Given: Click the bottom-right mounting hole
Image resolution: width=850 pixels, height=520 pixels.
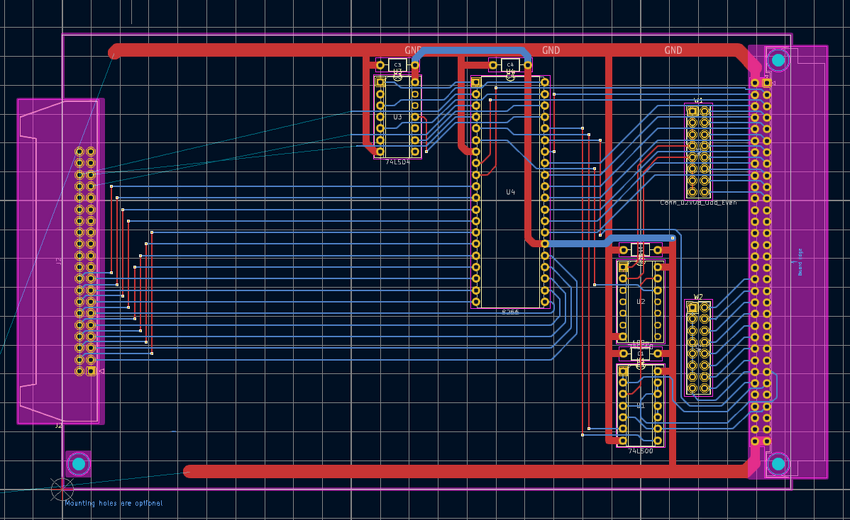Looking at the screenshot, I should tap(778, 464).
